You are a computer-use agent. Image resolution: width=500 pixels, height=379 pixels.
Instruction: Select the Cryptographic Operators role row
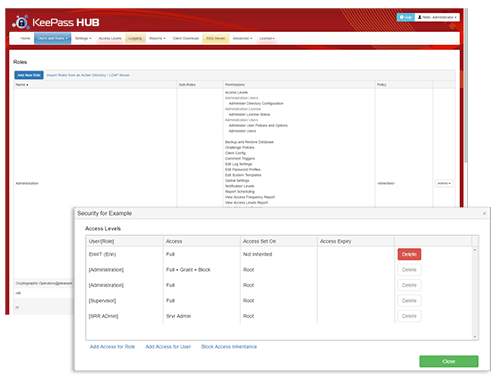click(x=44, y=283)
